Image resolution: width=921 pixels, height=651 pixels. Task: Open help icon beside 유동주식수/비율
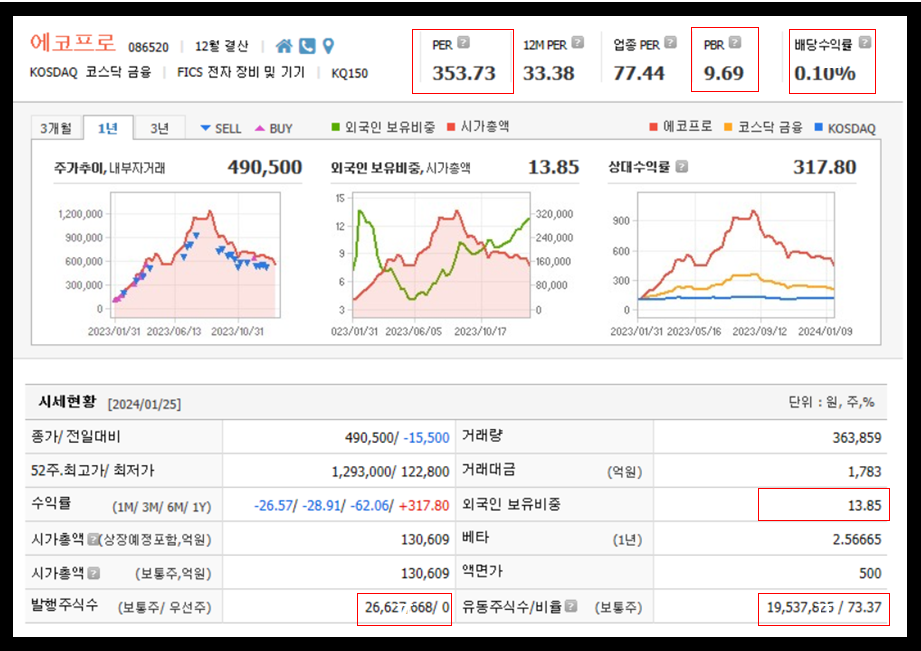click(571, 606)
